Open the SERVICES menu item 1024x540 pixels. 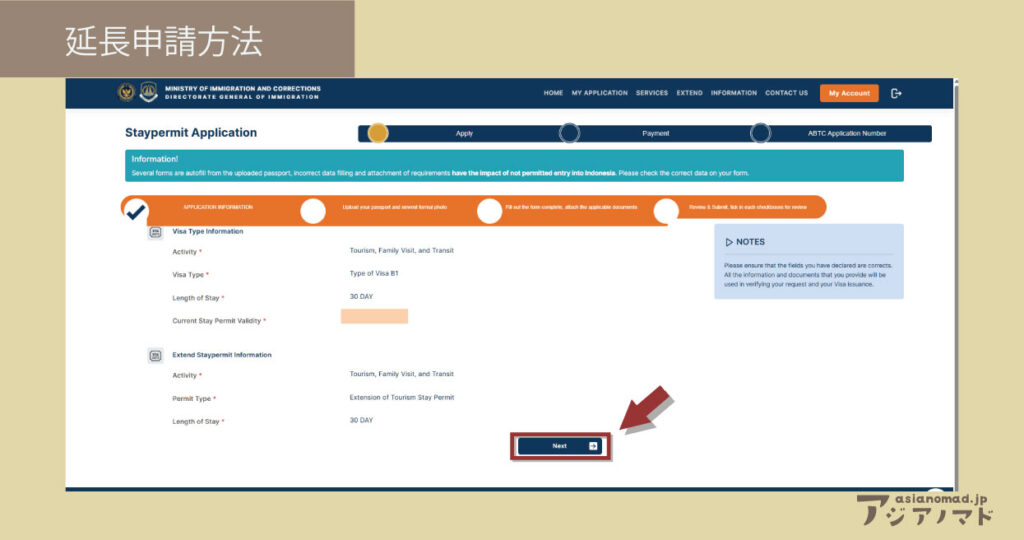click(x=651, y=93)
